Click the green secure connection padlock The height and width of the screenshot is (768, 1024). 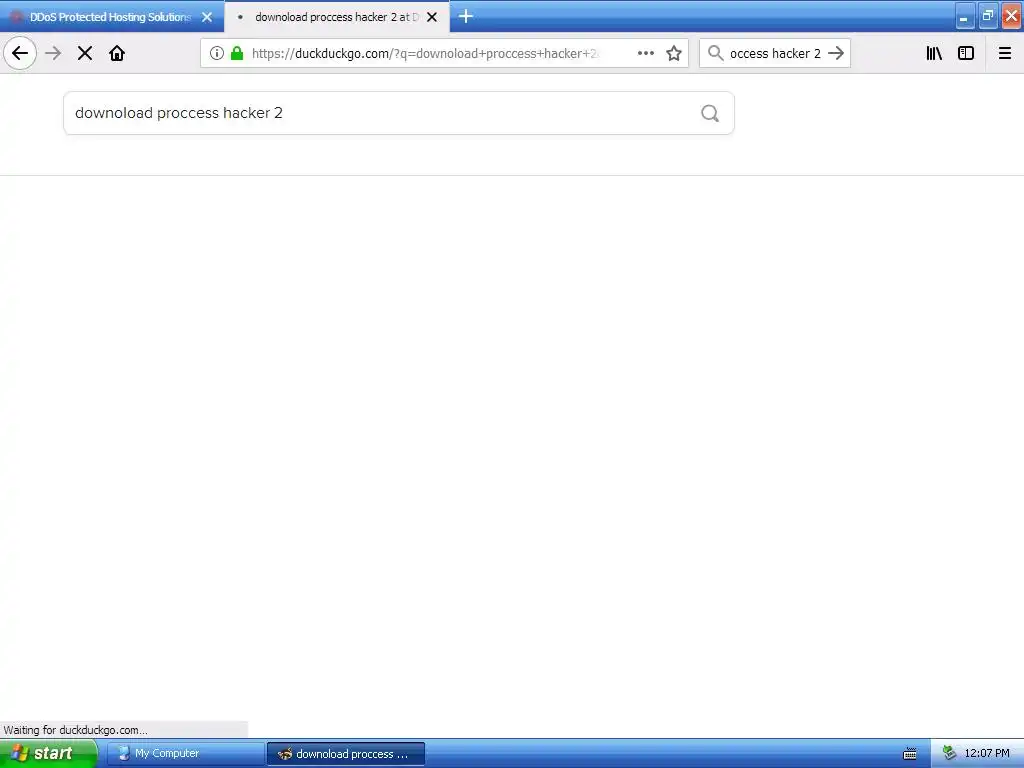click(237, 53)
